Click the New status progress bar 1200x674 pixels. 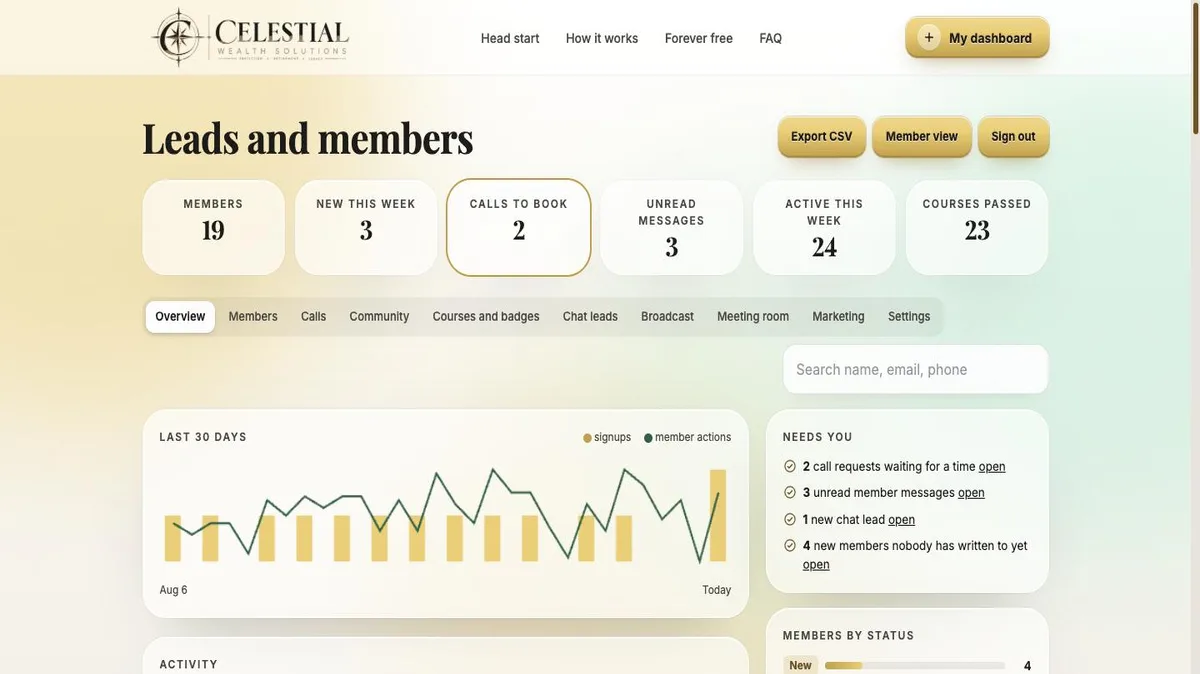(x=915, y=666)
